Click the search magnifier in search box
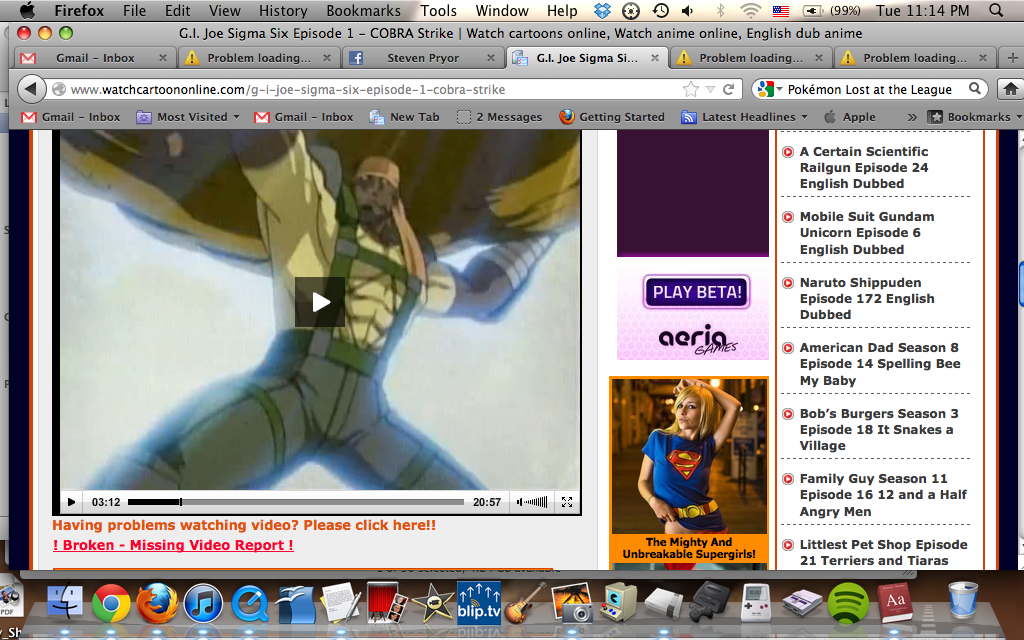This screenshot has height=640, width=1024. click(x=974, y=88)
